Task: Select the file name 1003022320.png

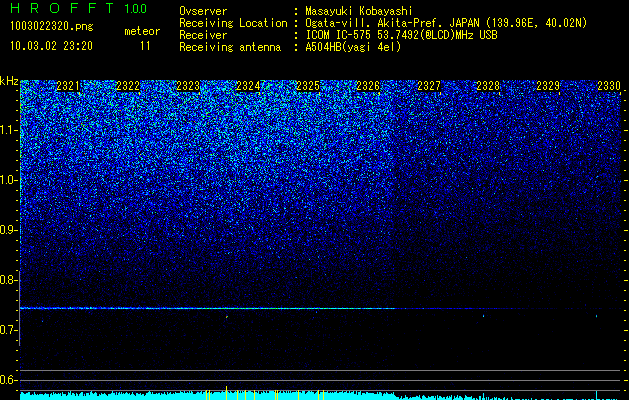Action: pyautogui.click(x=52, y=27)
